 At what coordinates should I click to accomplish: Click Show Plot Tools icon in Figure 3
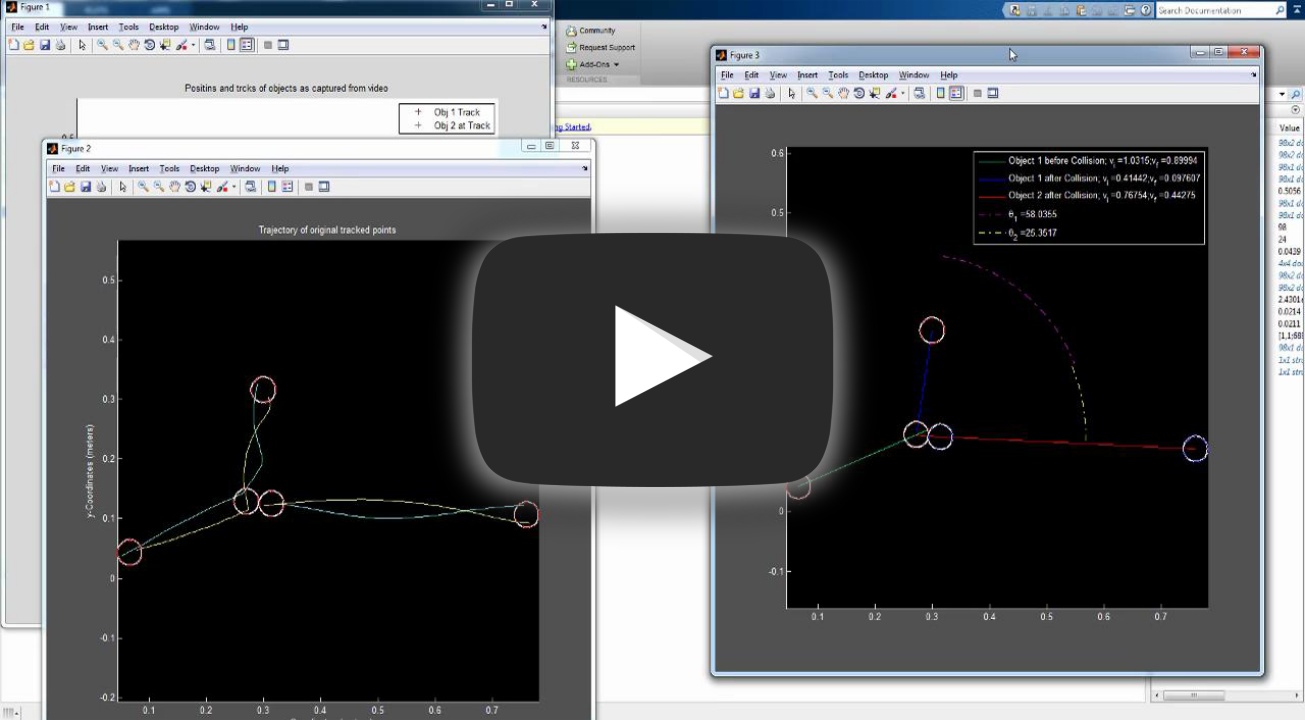(x=993, y=93)
